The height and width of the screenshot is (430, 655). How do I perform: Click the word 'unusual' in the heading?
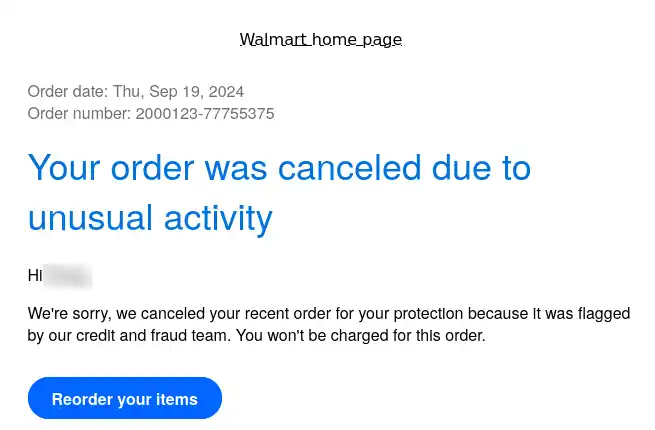point(90,218)
